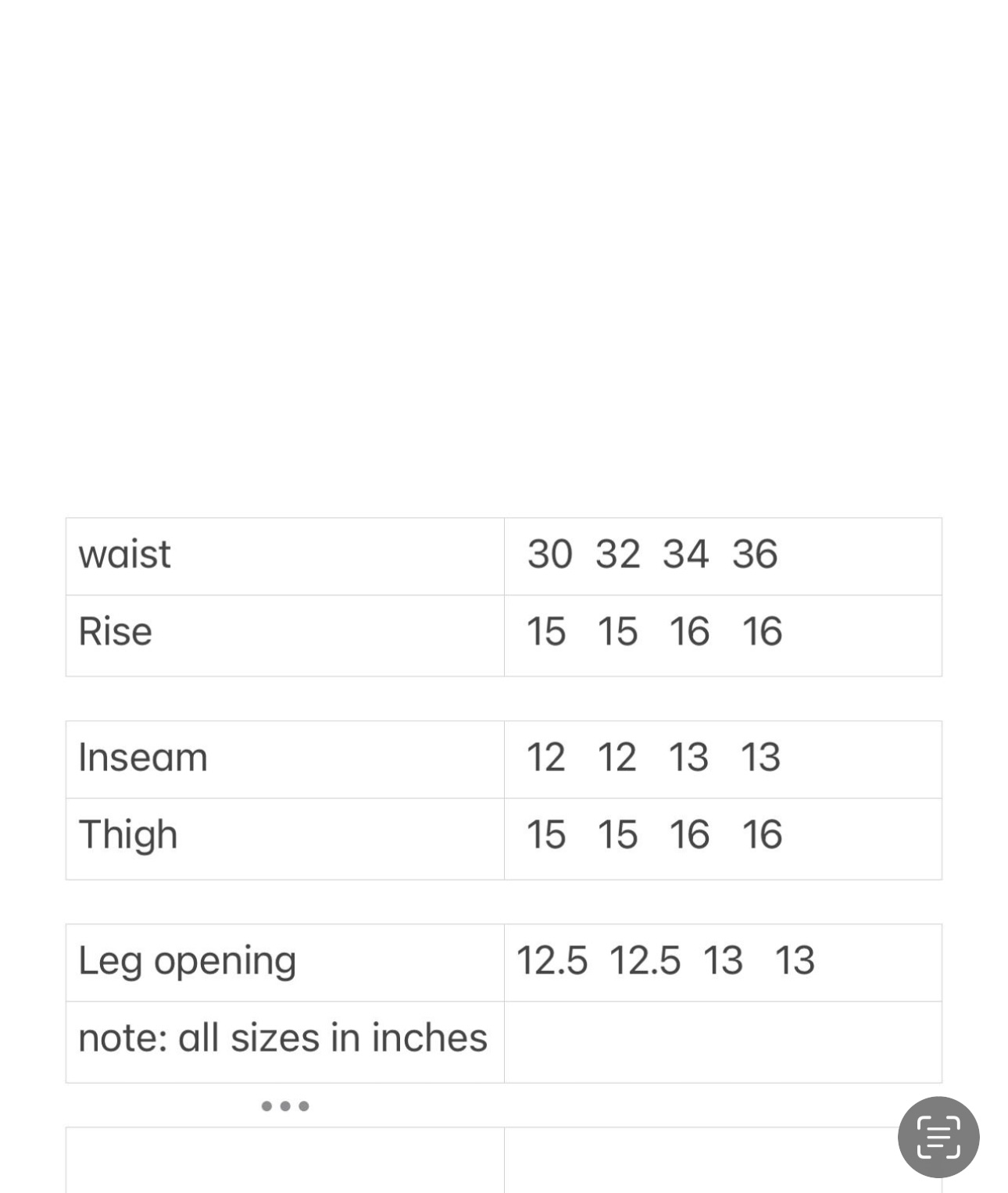This screenshot has width=1008, height=1193.
Task: Select the waist size 32 value
Action: coord(617,555)
